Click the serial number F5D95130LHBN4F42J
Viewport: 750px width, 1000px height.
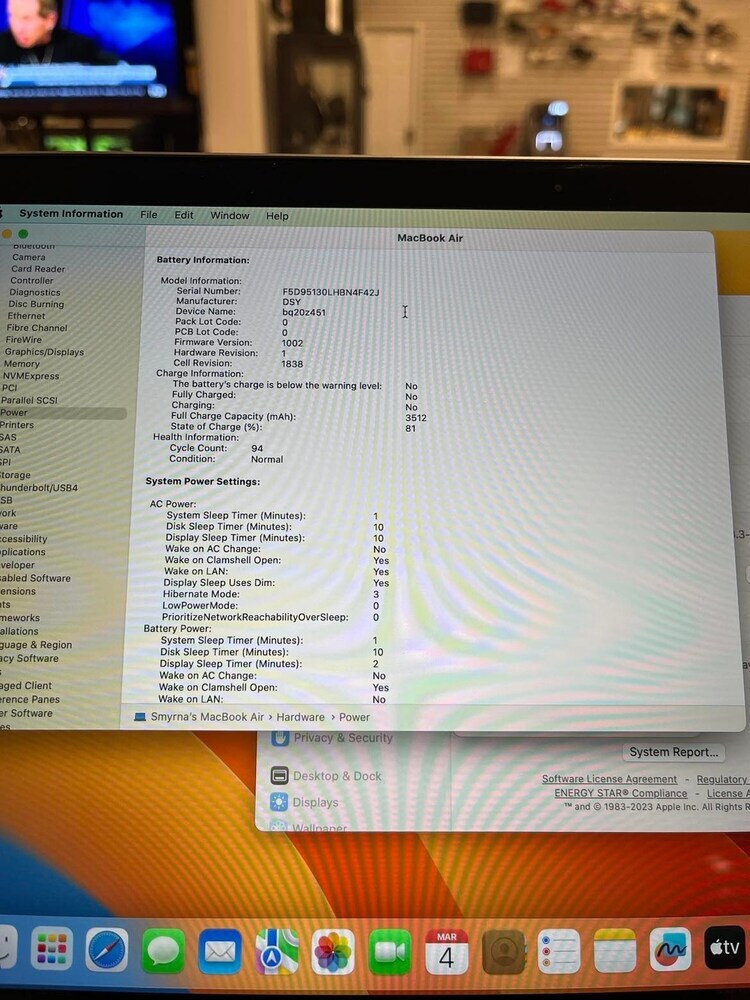pos(330,292)
